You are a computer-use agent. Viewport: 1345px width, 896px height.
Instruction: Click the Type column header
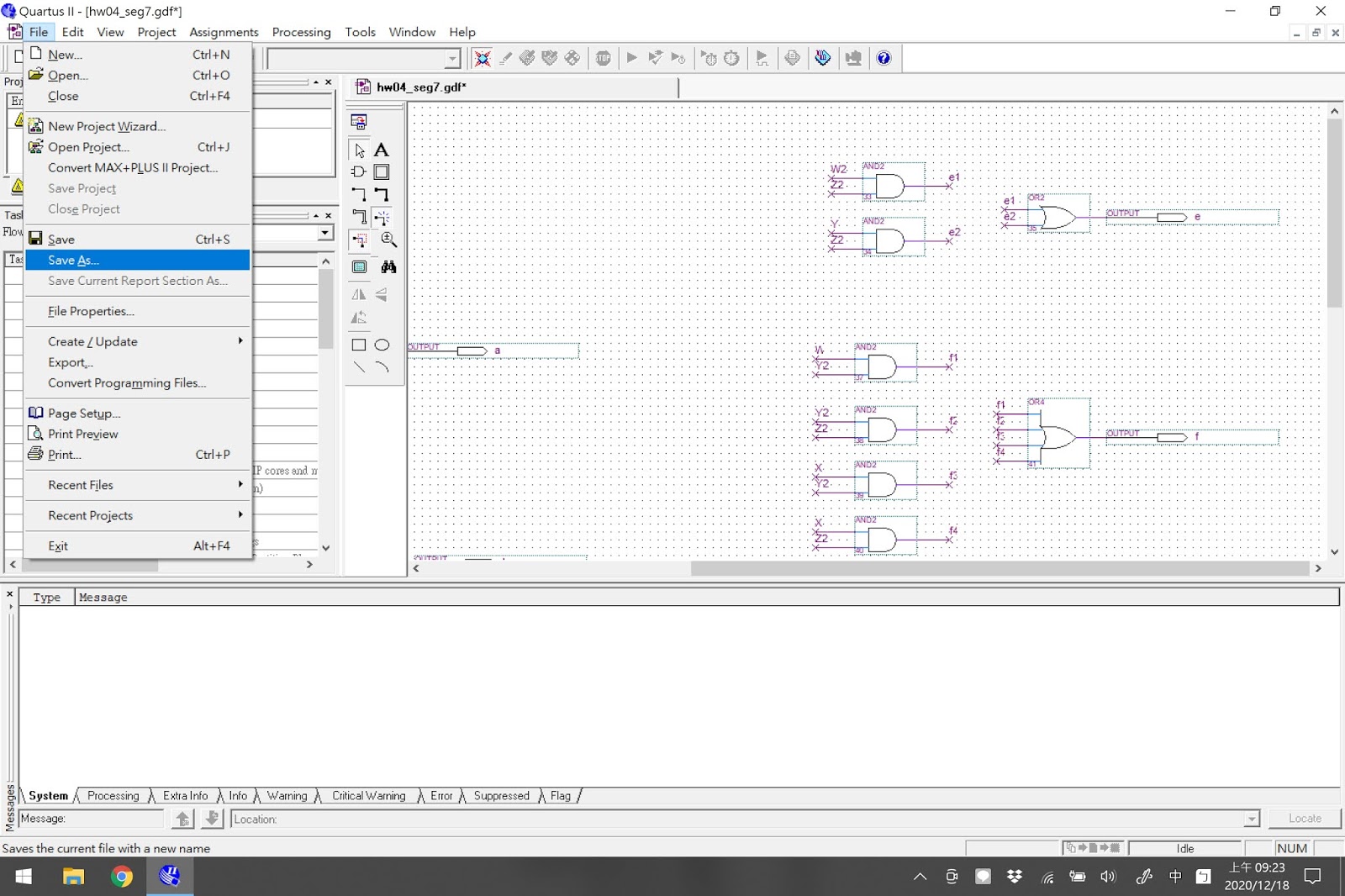[46, 598]
